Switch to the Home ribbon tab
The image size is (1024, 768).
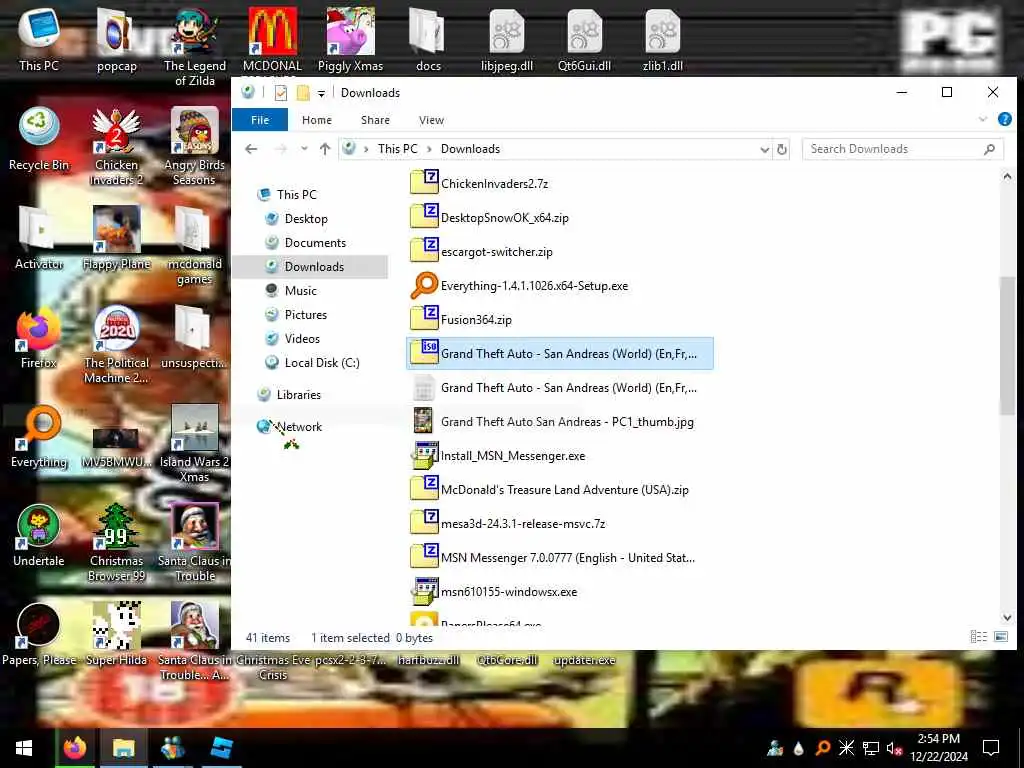317,120
